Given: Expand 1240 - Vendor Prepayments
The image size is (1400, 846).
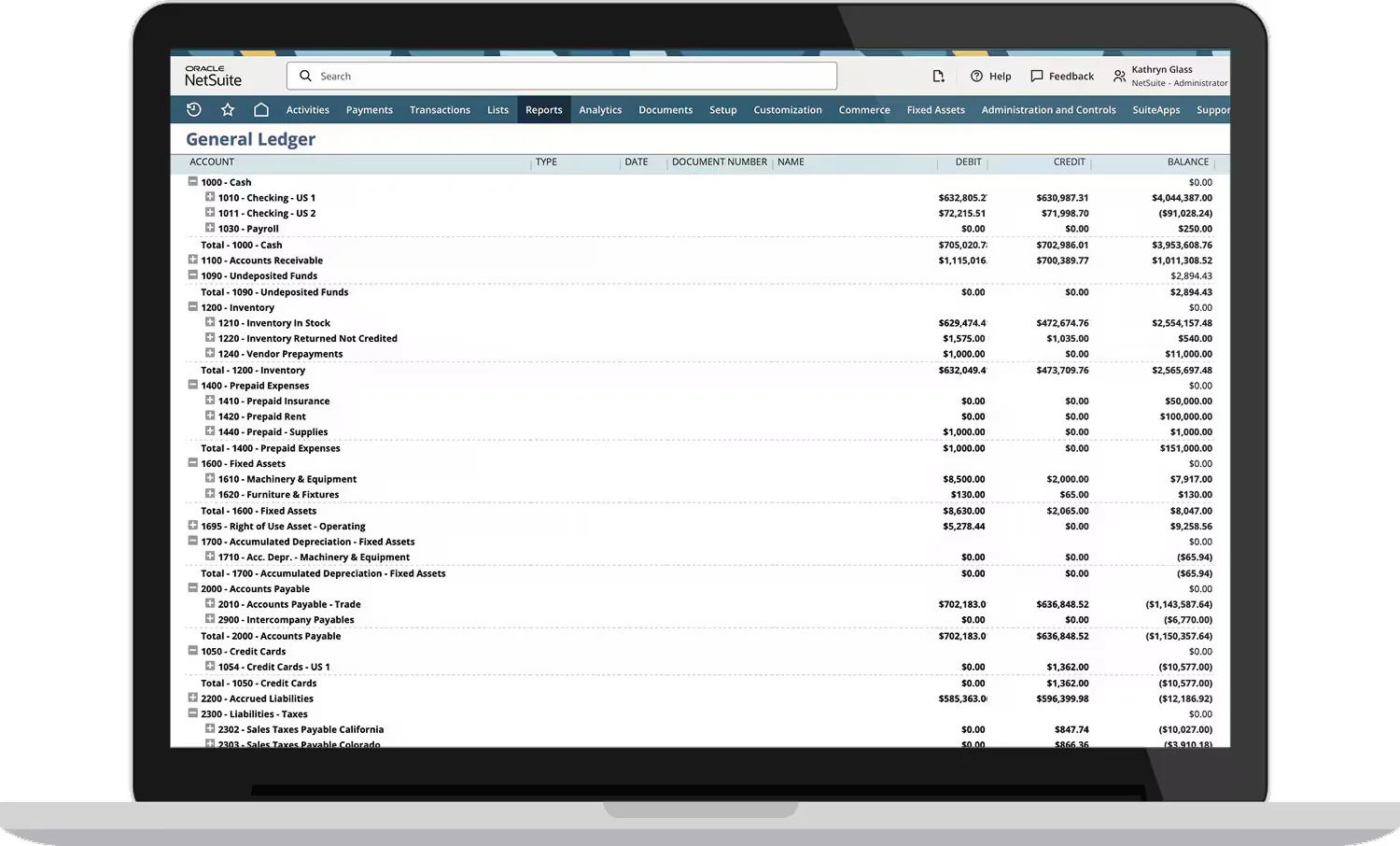Looking at the screenshot, I should [x=210, y=353].
